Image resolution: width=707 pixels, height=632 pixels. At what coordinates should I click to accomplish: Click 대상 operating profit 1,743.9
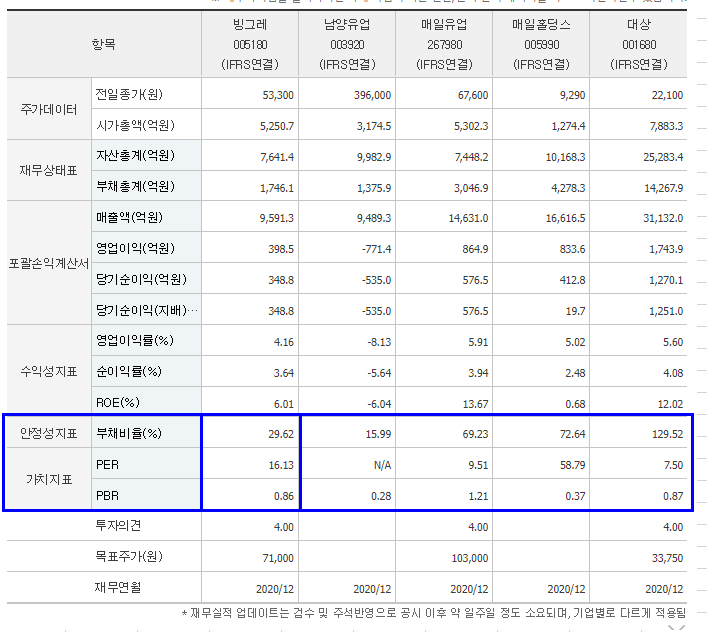pos(666,249)
